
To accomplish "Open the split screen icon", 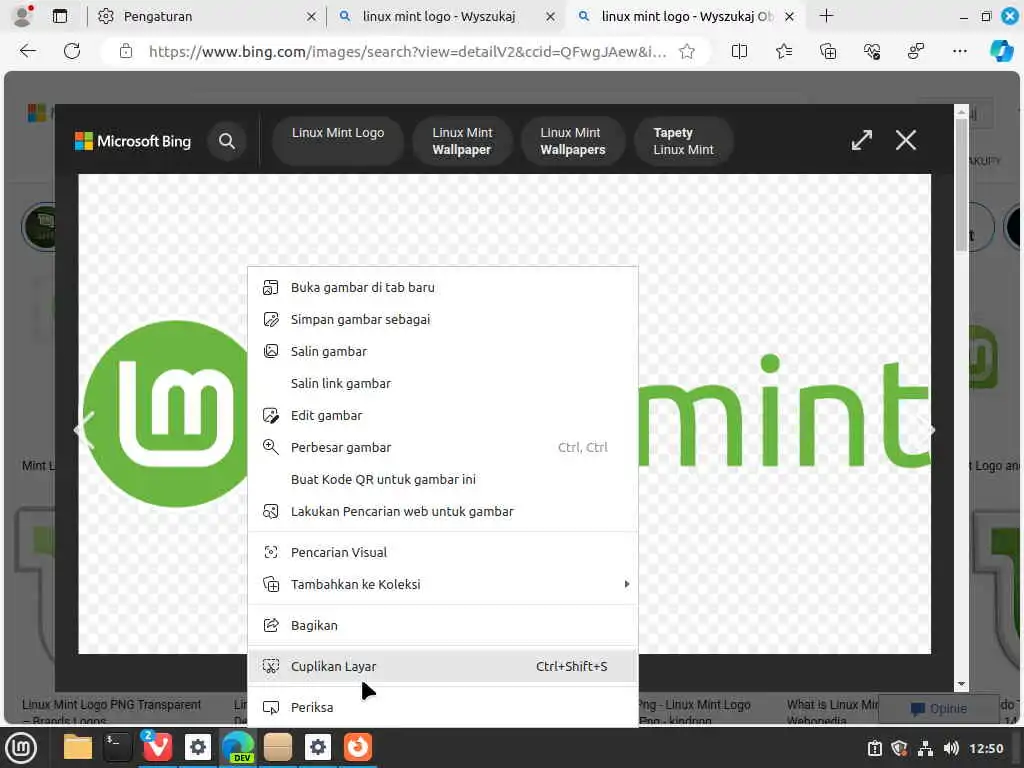I will [x=739, y=51].
